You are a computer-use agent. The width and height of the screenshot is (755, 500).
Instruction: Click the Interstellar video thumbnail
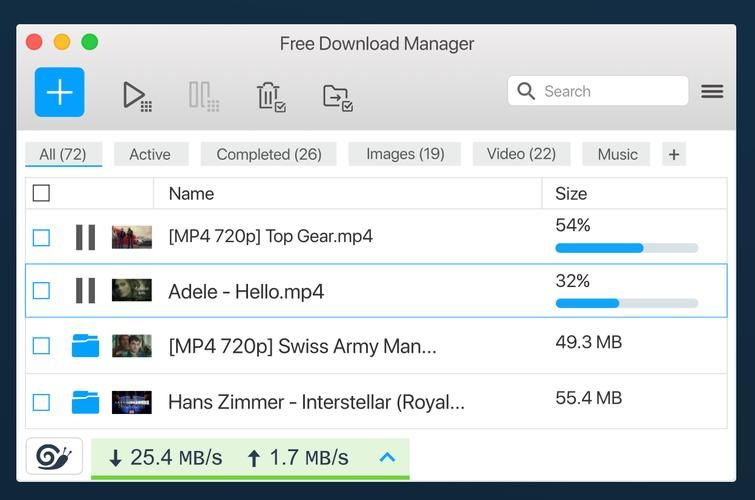[131, 402]
